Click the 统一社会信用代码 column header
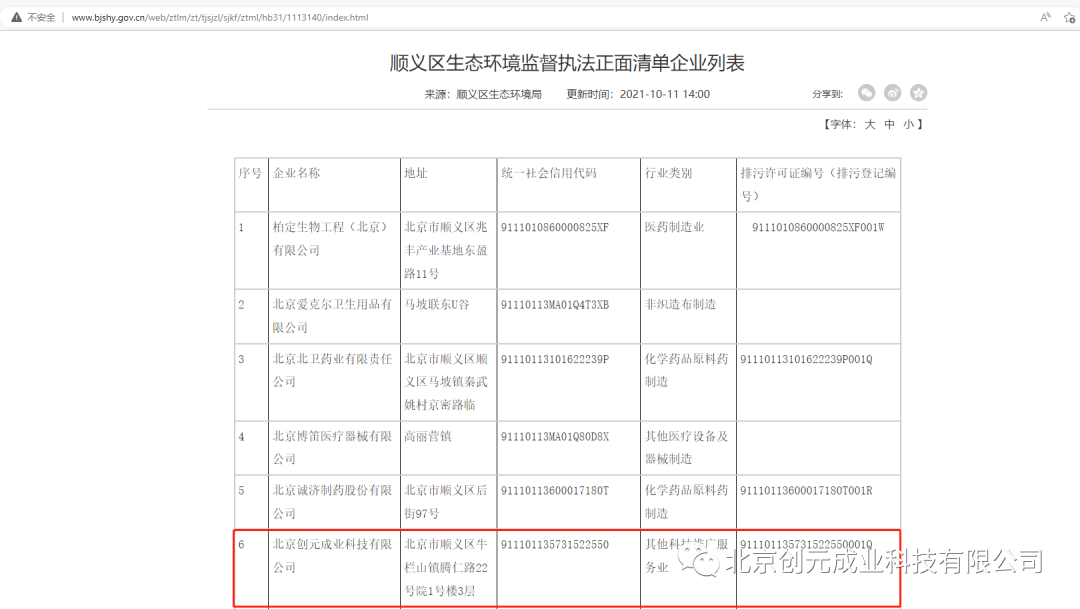 tap(548, 173)
